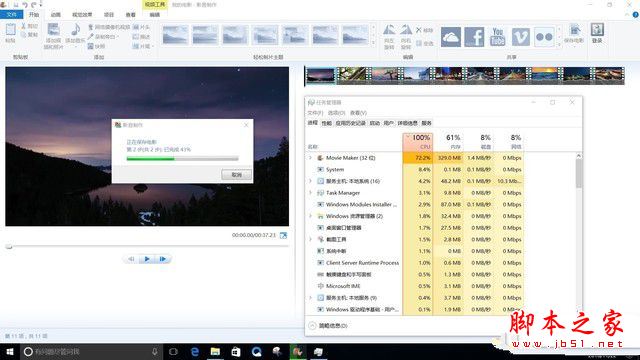Screen dimensions: 640x360
Task: Click the playback seek slider handle
Action: tap(9, 247)
